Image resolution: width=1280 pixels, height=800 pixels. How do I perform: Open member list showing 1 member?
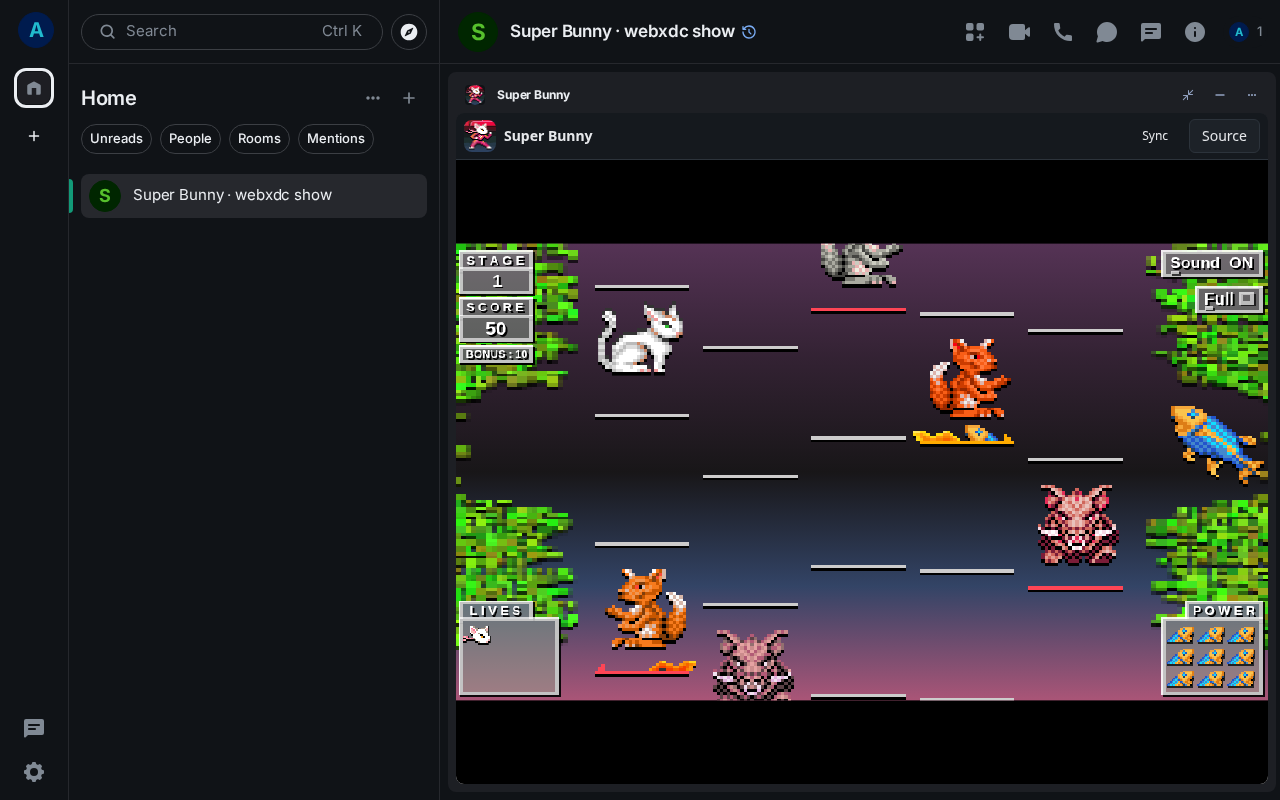coord(1247,32)
